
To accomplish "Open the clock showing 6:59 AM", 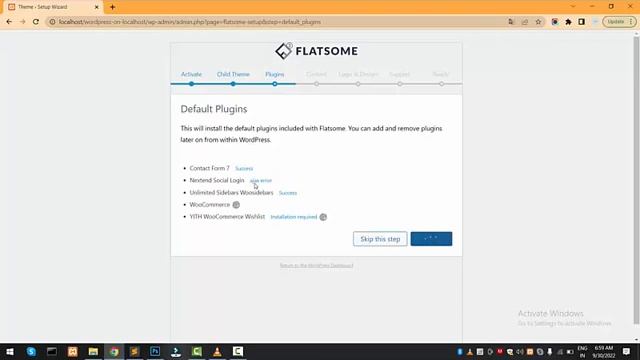I will 603,351.
